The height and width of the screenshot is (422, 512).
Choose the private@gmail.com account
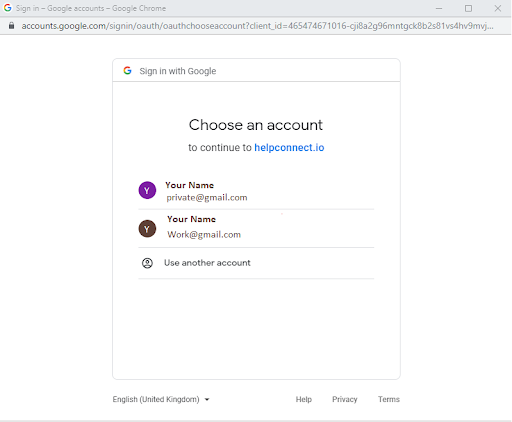(x=256, y=191)
